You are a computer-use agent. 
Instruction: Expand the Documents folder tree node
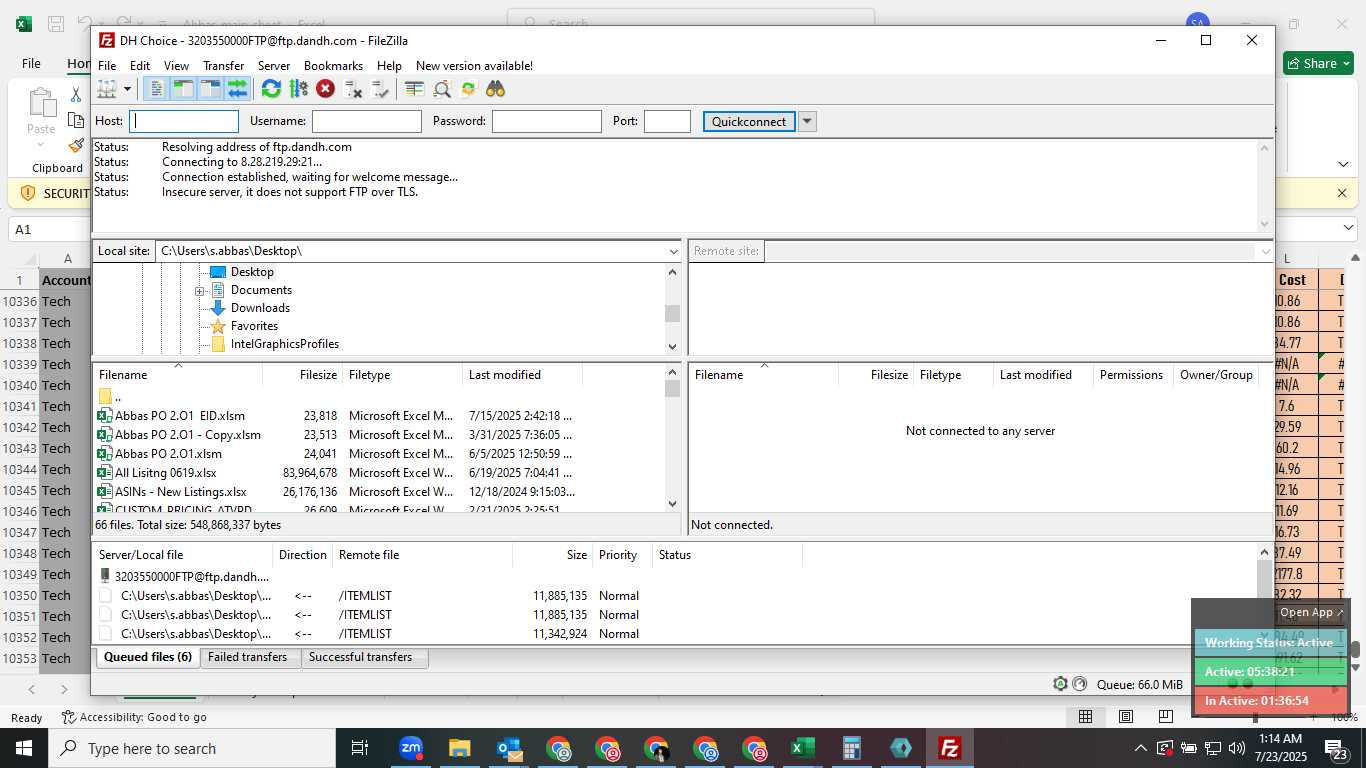coord(200,291)
